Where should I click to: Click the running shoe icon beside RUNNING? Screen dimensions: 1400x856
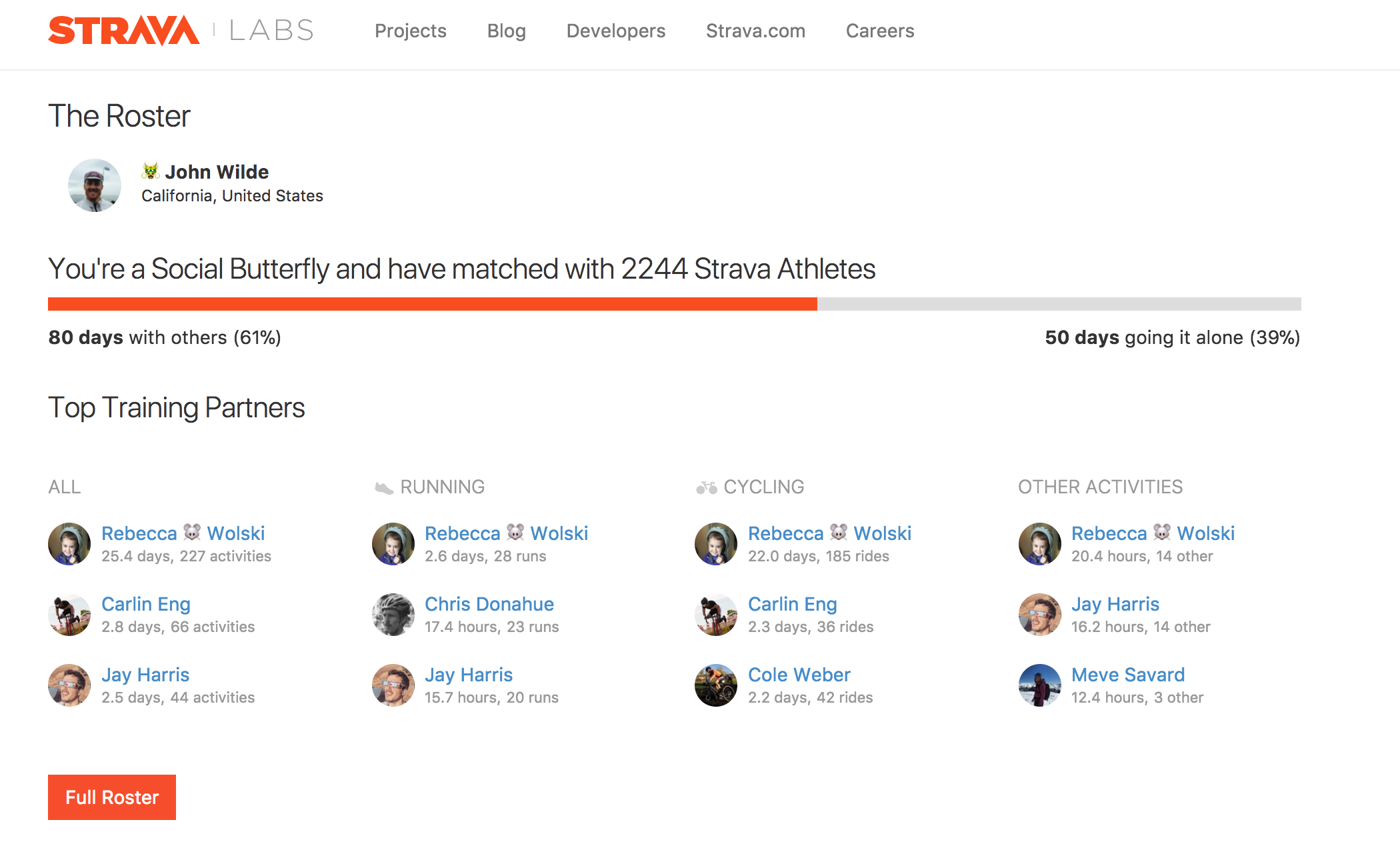click(x=384, y=488)
